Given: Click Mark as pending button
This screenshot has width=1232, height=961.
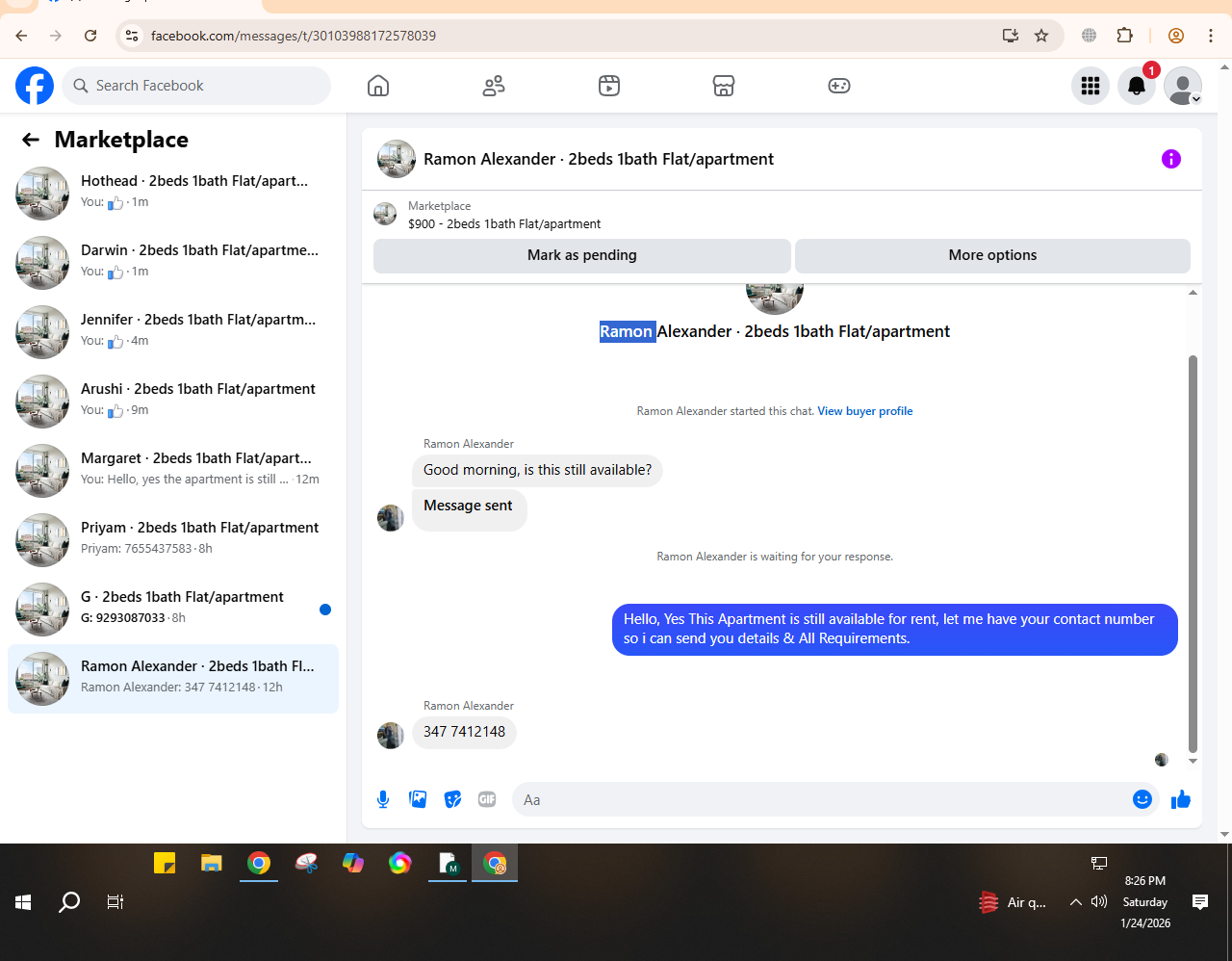Looking at the screenshot, I should coord(581,255).
